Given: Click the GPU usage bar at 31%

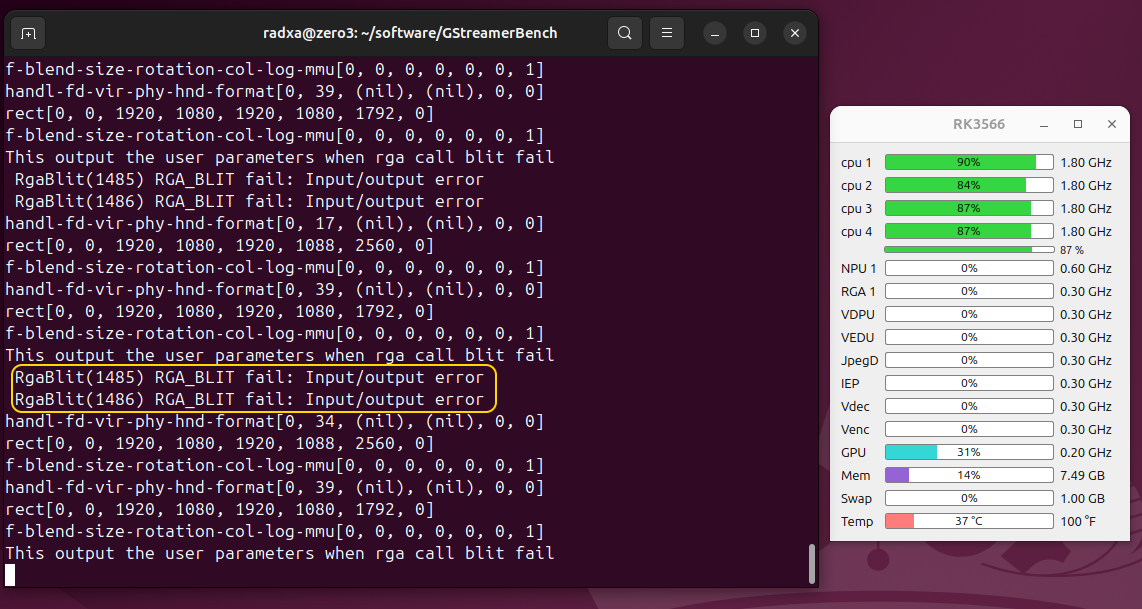Looking at the screenshot, I should (x=969, y=452).
